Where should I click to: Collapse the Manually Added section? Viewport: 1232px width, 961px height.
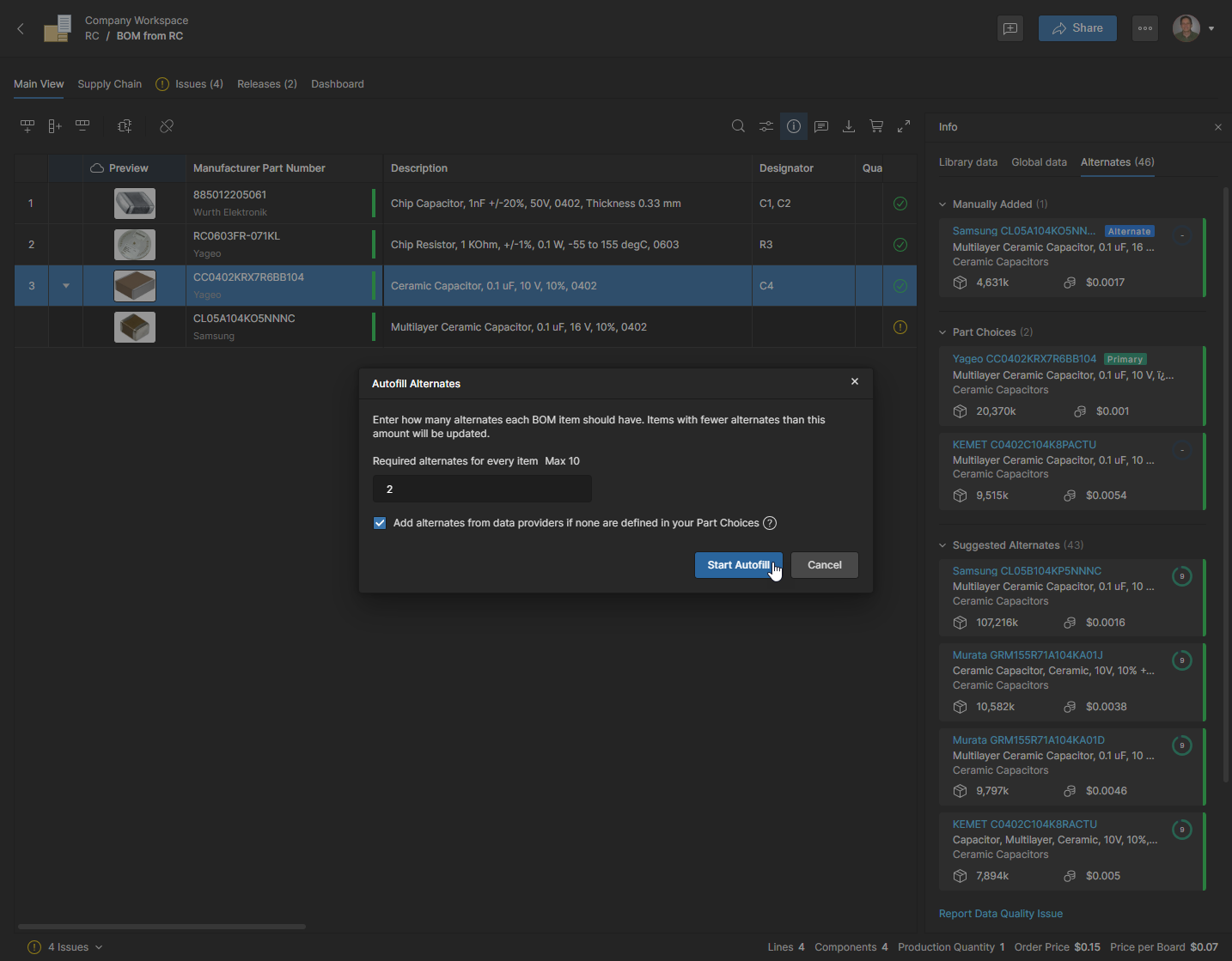tap(942, 204)
